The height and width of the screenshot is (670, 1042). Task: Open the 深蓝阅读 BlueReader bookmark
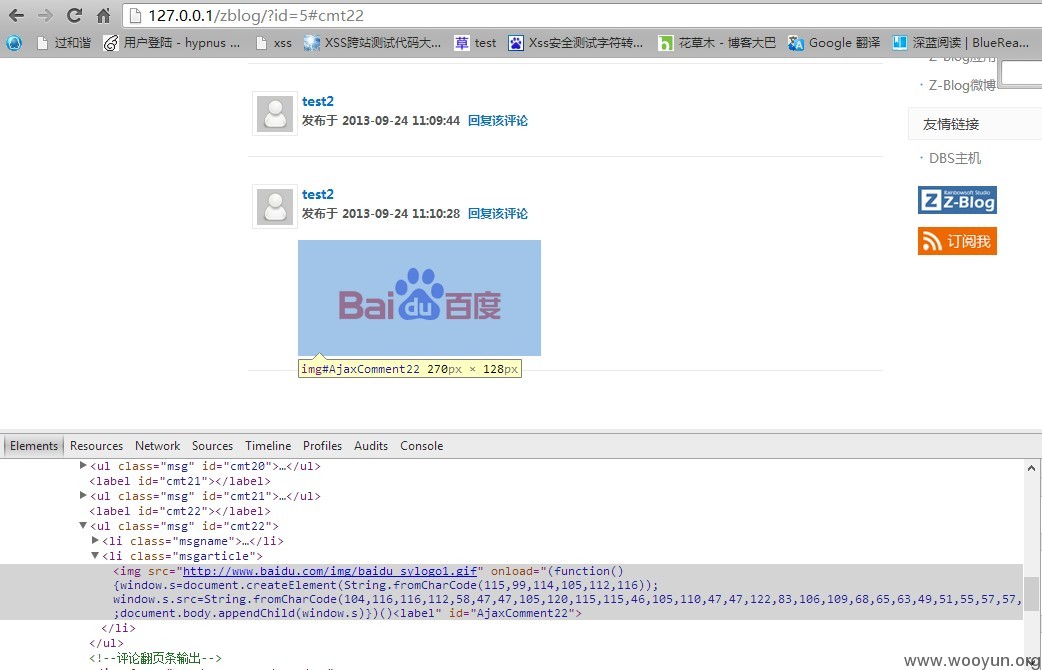[x=961, y=43]
